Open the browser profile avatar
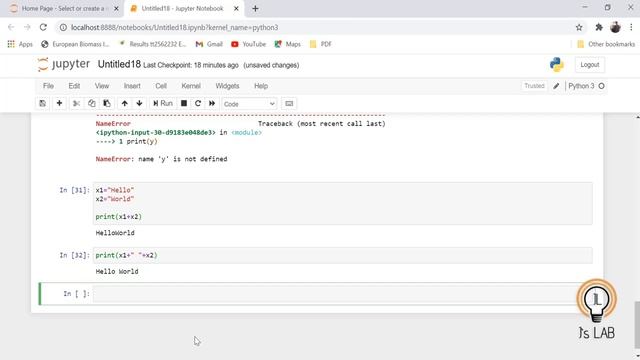This screenshot has width=640, height=360. coord(616,27)
